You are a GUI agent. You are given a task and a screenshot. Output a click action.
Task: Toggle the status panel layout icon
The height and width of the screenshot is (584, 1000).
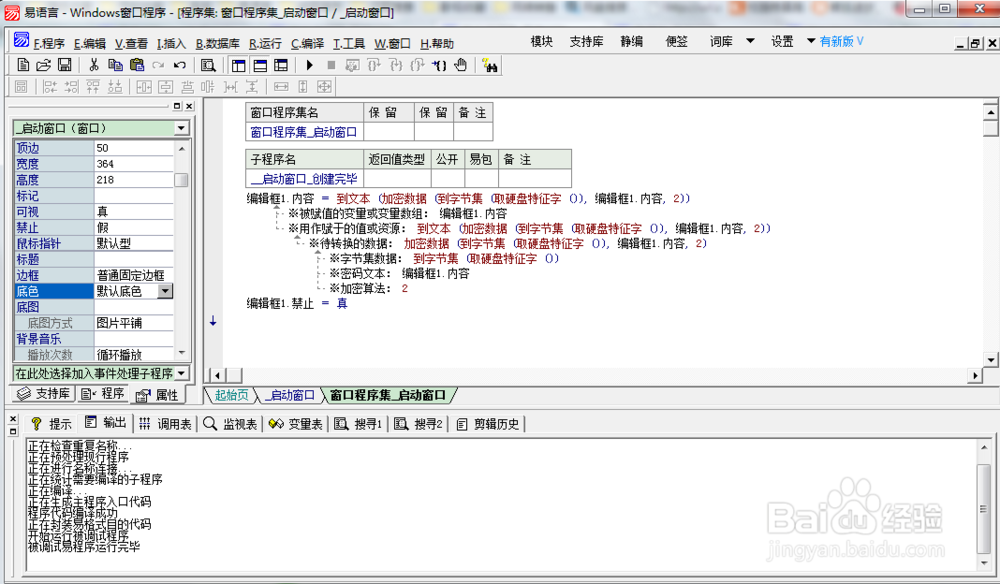[260, 65]
